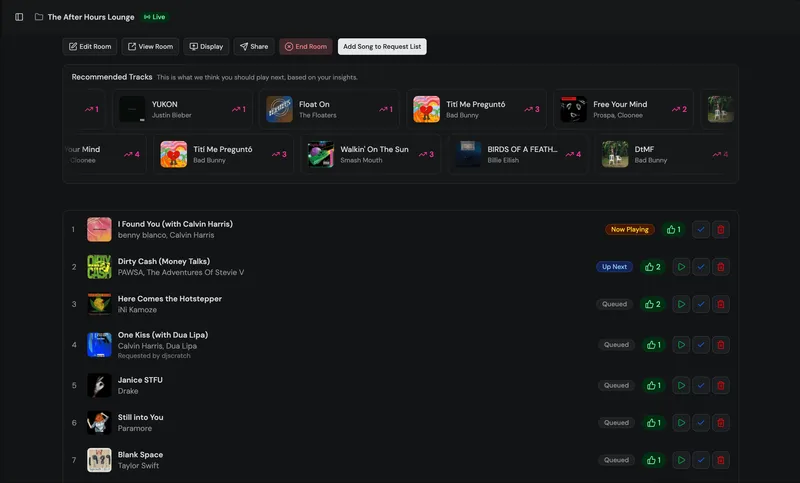
Task: Click The After Hours Lounge title
Action: [x=91, y=17]
